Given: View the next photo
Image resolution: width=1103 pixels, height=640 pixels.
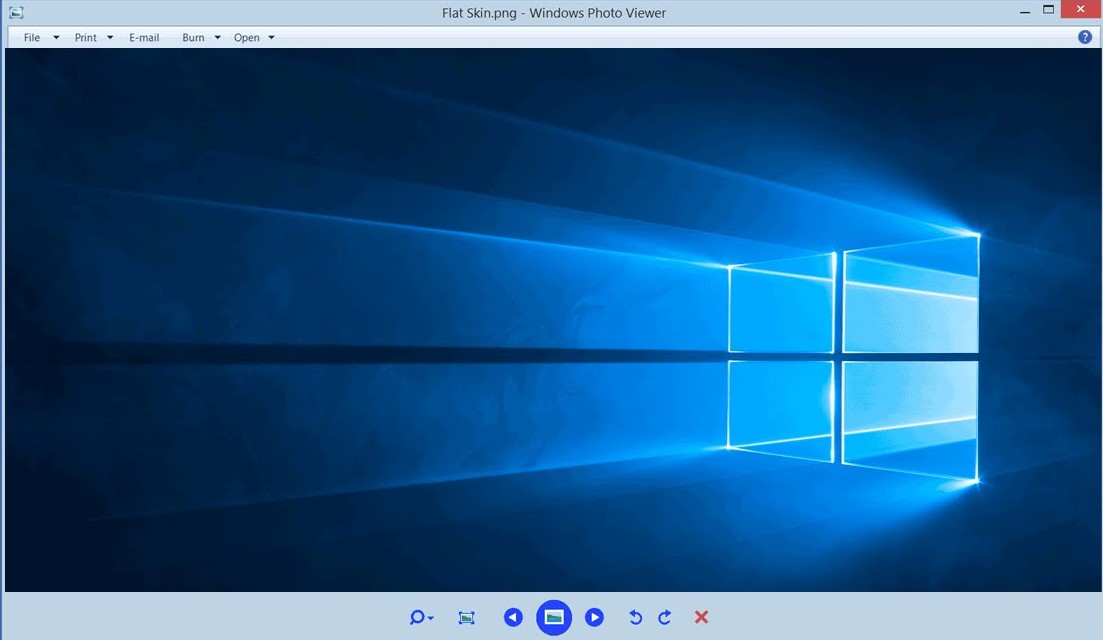Looking at the screenshot, I should tap(594, 617).
